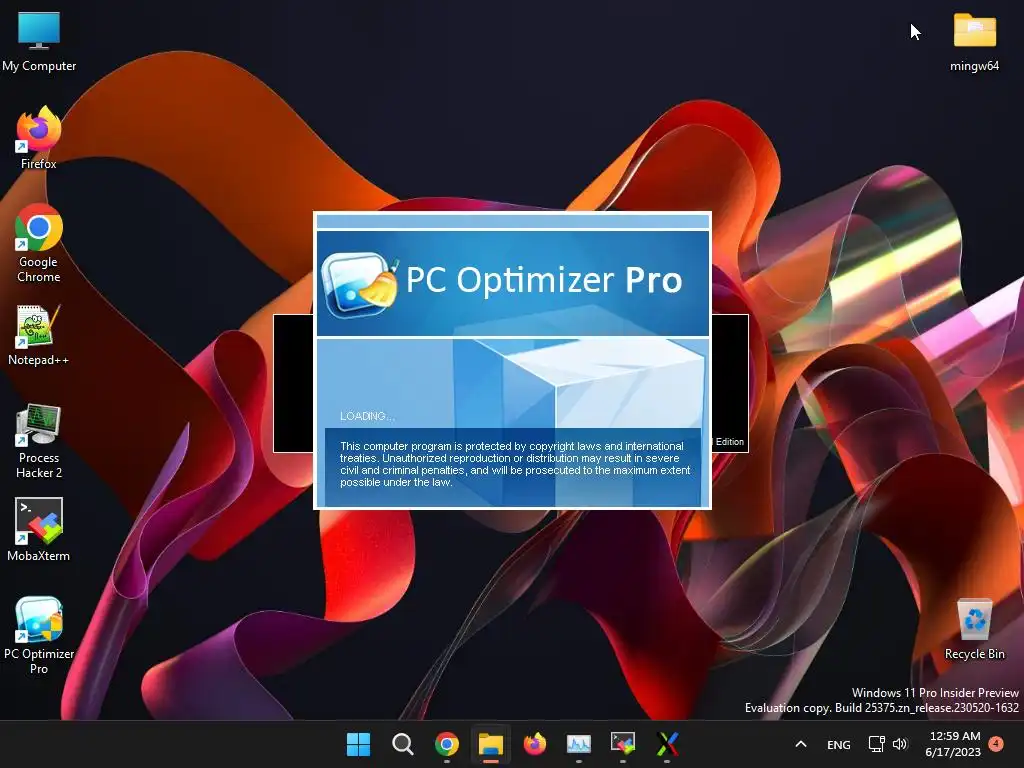The image size is (1024, 768).
Task: Select the Google Chrome desktop shortcut
Action: pos(39,243)
